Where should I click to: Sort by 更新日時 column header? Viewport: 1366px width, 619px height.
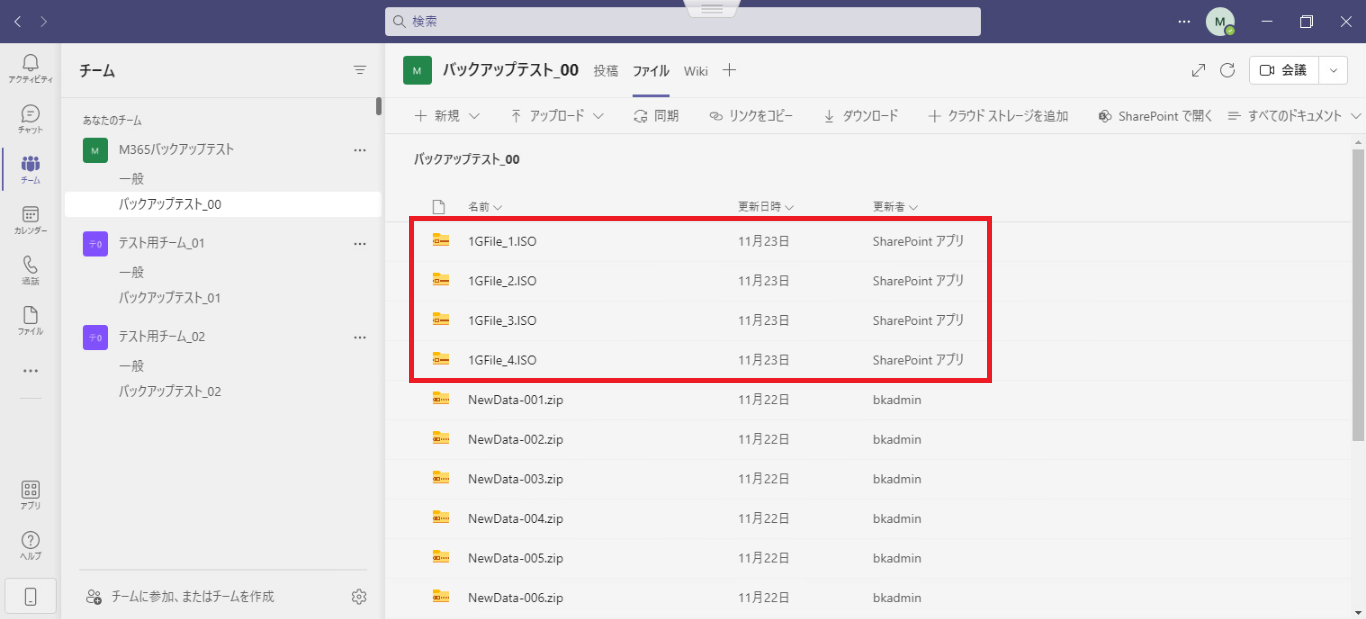(765, 207)
